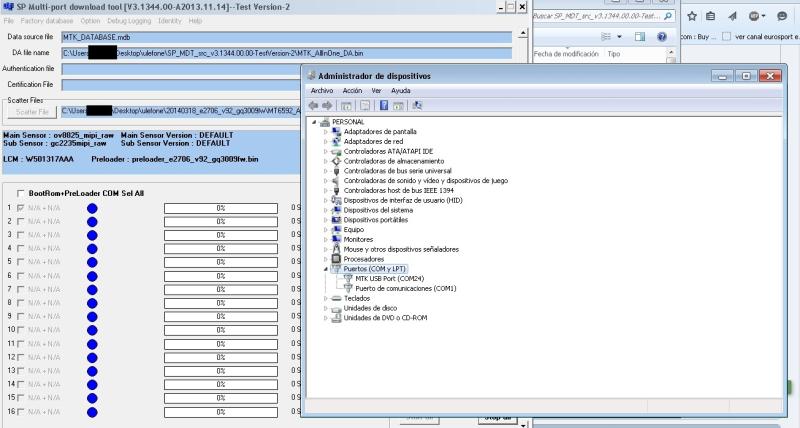800x428 pixels.
Task: Click the bookmark star icon in browser
Action: (x=692, y=16)
